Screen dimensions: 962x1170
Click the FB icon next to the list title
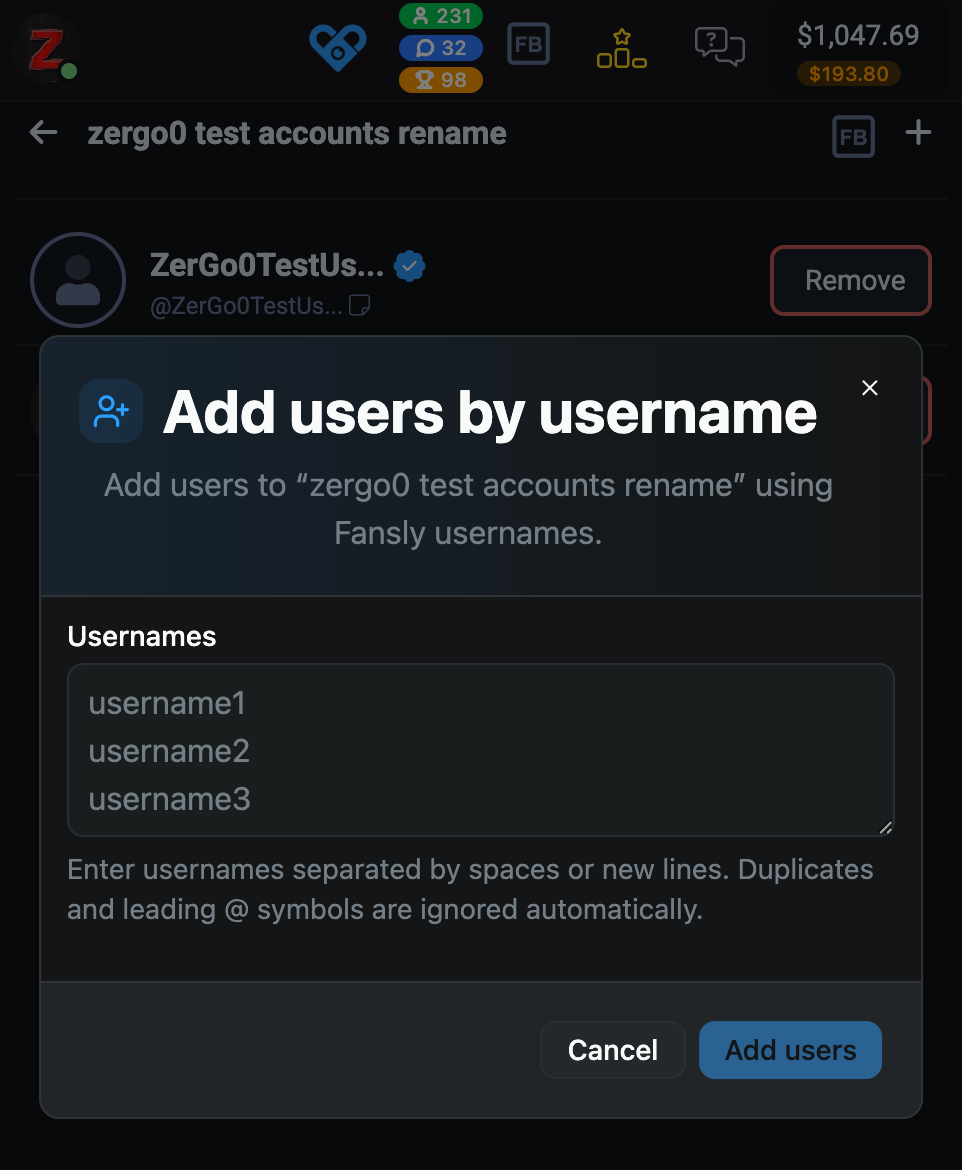coord(853,136)
